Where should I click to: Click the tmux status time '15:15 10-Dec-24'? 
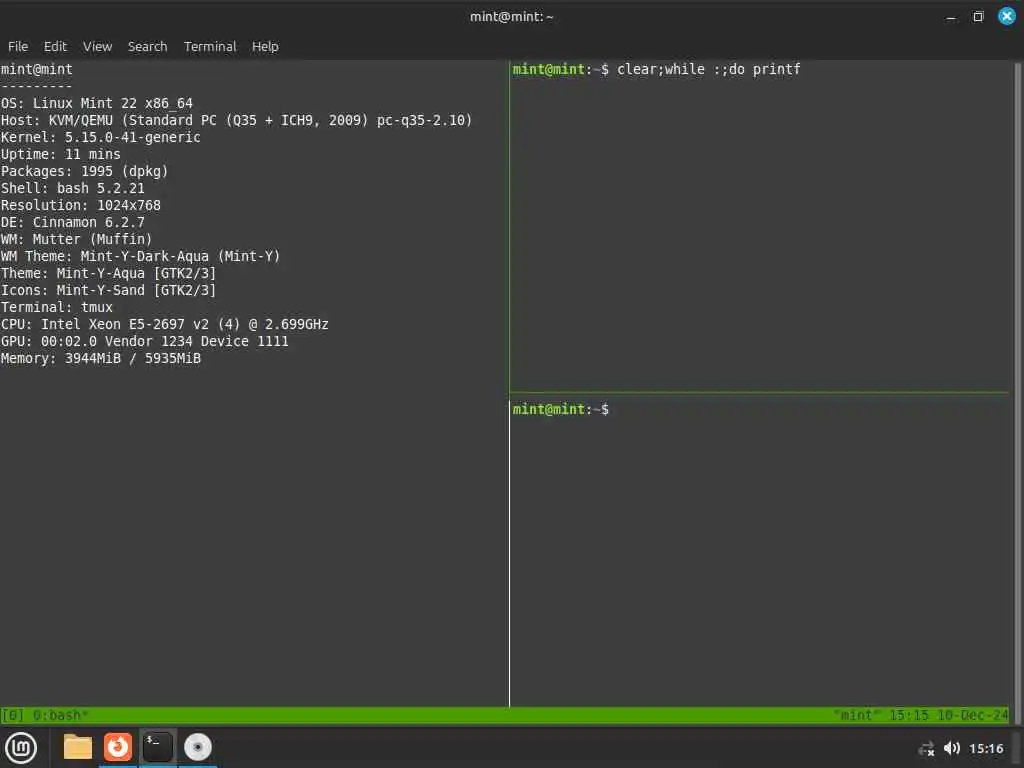point(949,716)
